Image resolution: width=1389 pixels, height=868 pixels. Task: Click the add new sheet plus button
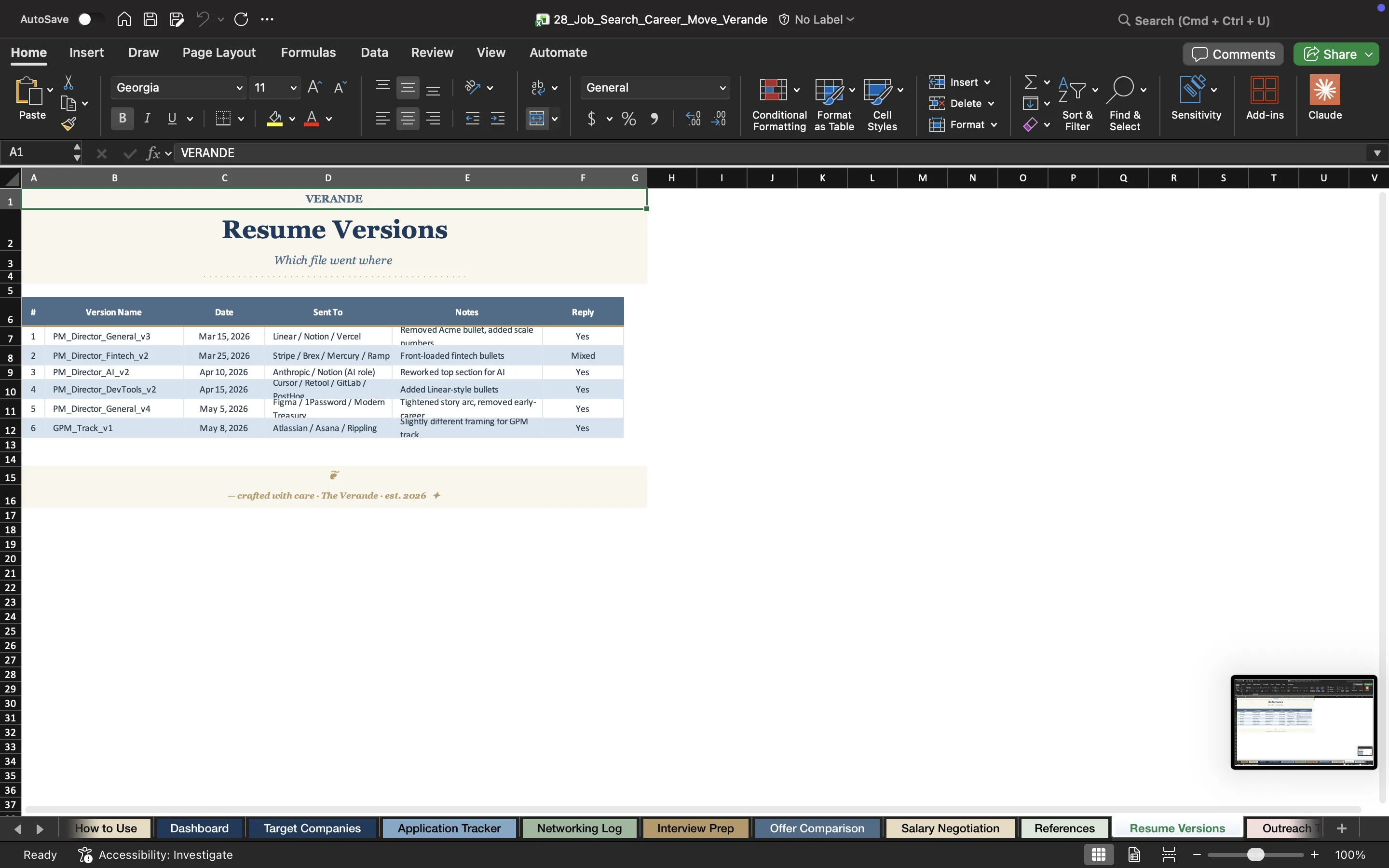pos(1341,828)
